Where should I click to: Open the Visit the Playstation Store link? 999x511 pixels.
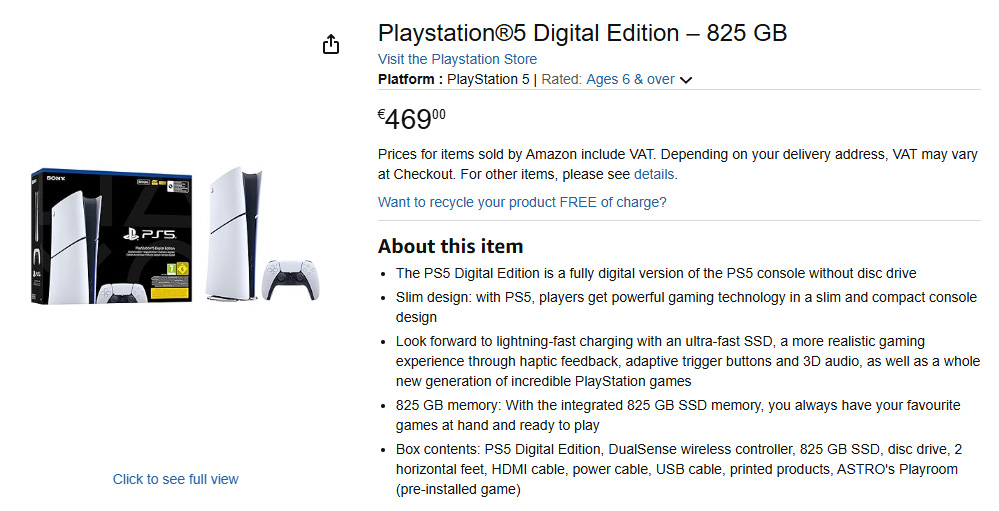tap(457, 59)
